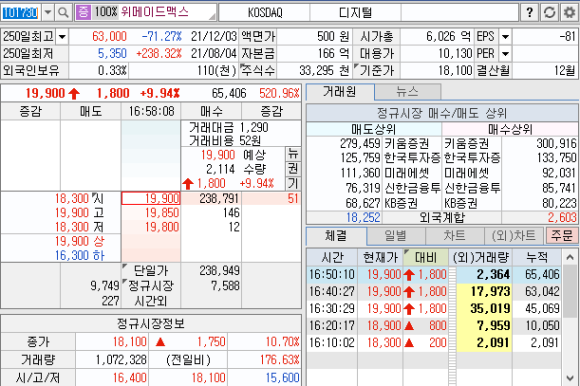Click the 주식수 label

click(259, 70)
